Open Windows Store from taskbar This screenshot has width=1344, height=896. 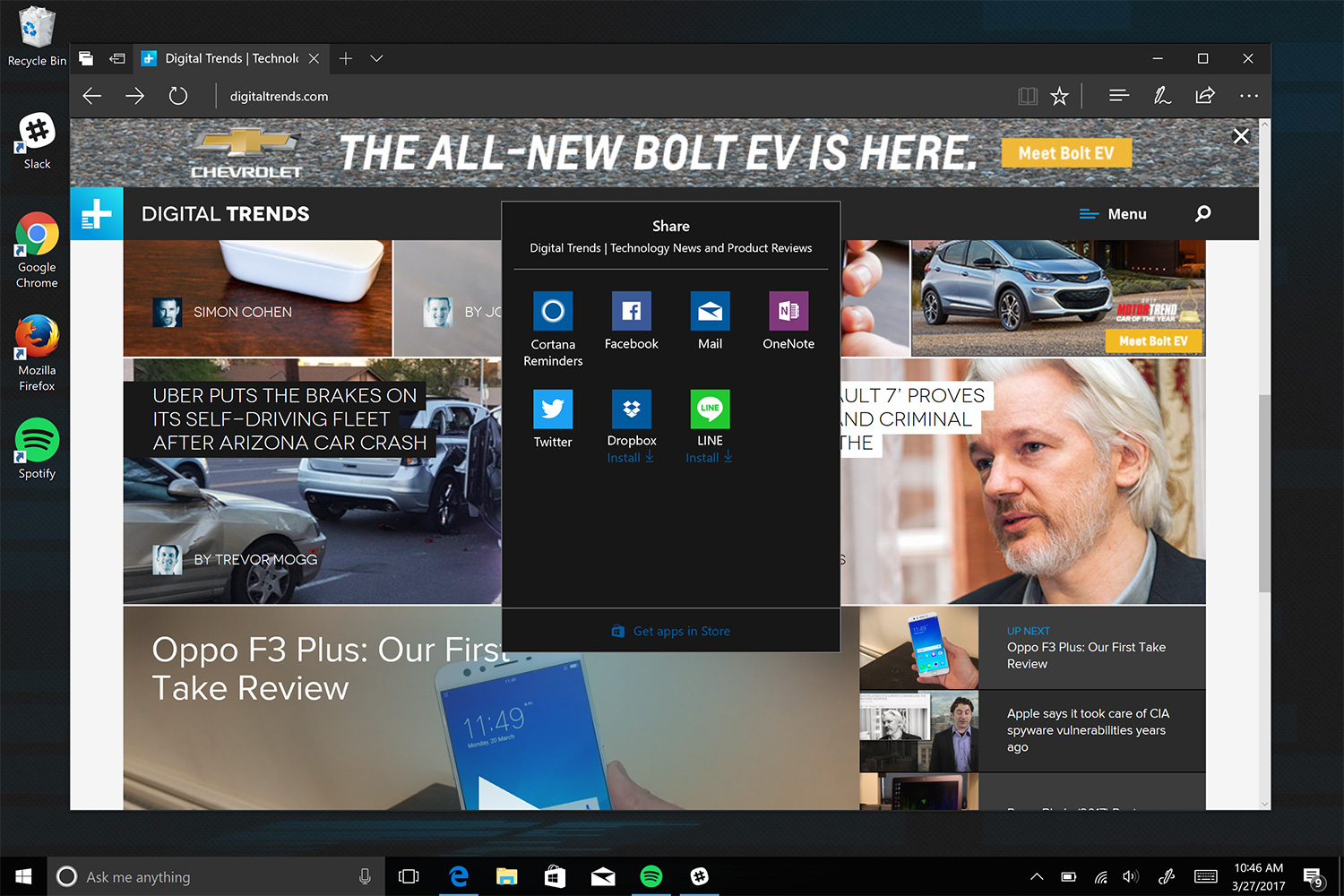point(555,876)
